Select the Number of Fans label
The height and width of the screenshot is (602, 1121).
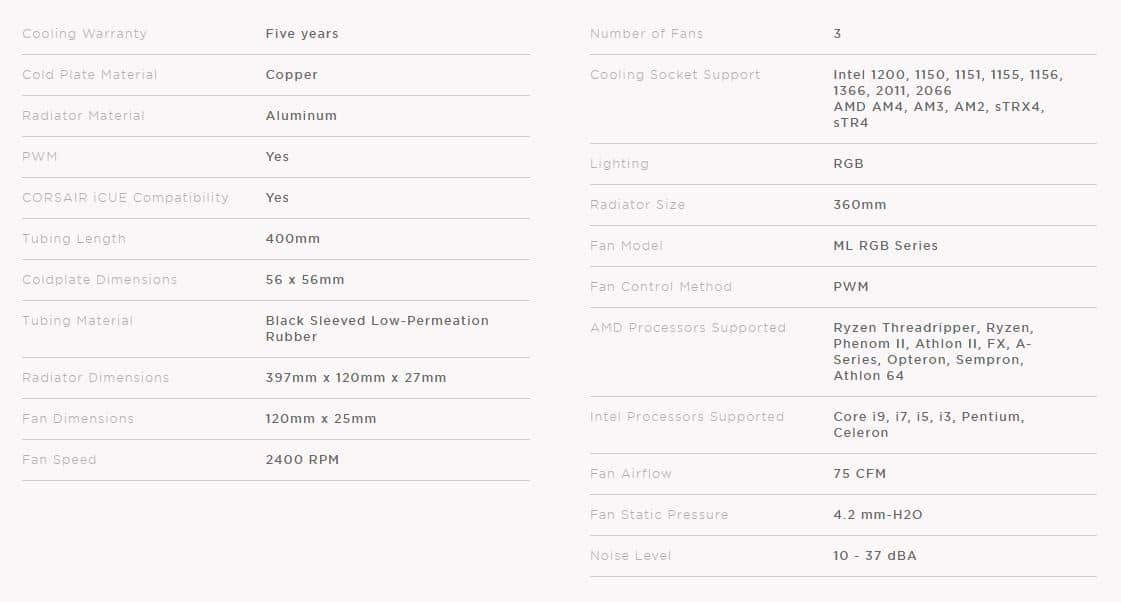tap(646, 34)
